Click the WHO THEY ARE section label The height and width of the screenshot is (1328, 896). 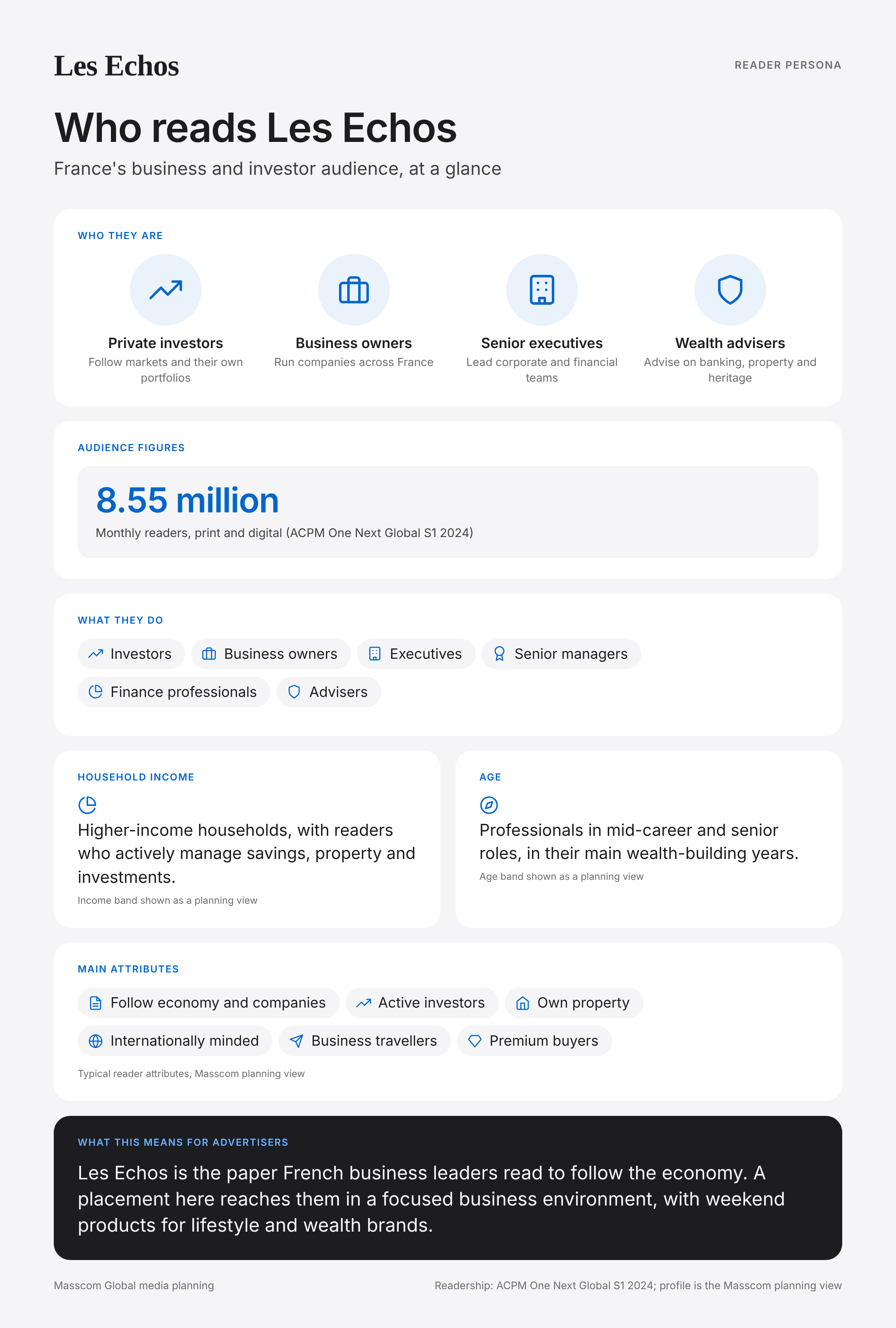pyautogui.click(x=121, y=235)
